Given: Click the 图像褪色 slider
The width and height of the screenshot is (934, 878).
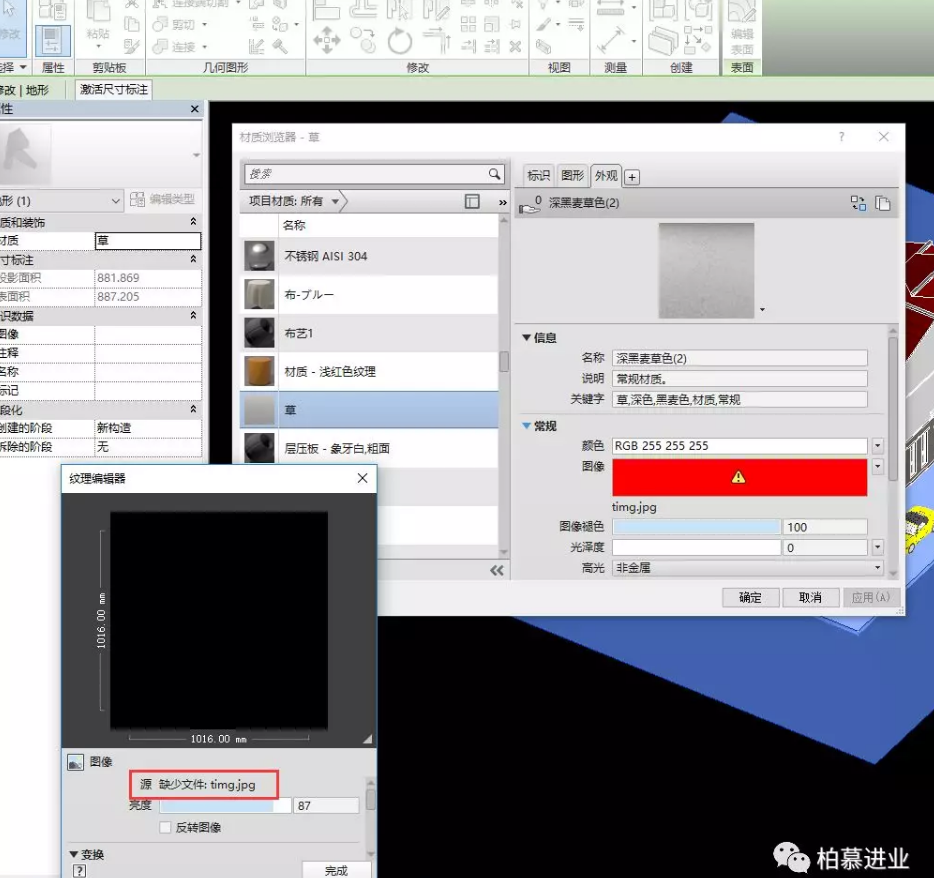Looking at the screenshot, I should (696, 527).
